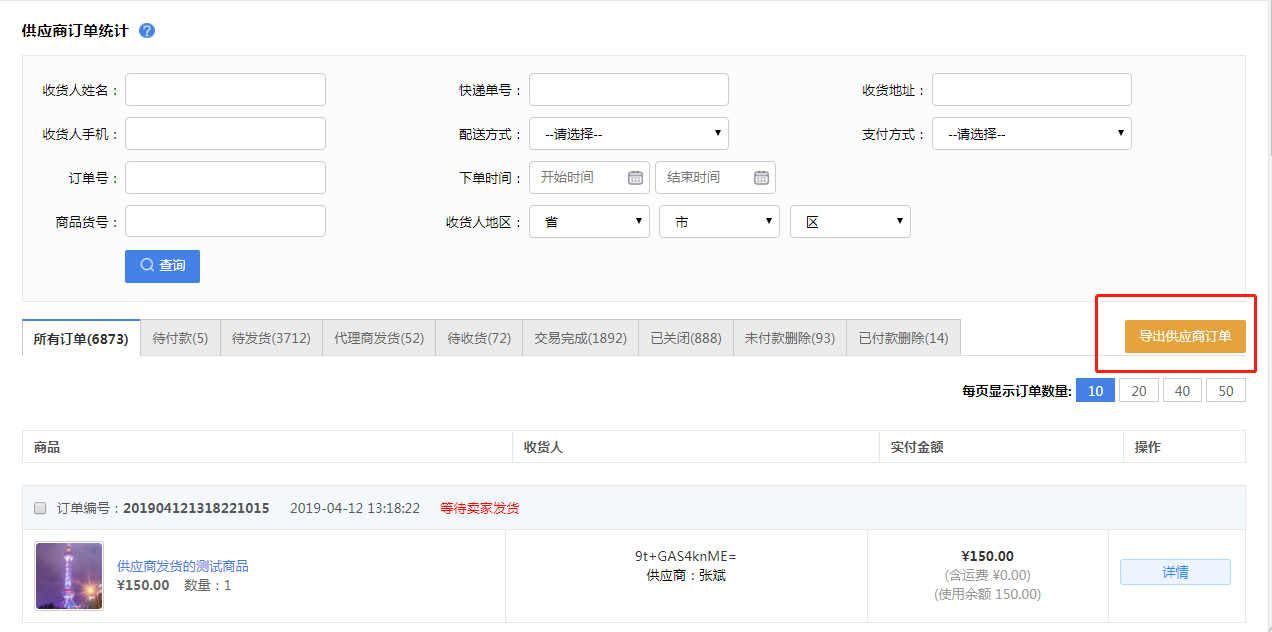
Task: Open the 市 city dropdown
Action: tap(718, 222)
